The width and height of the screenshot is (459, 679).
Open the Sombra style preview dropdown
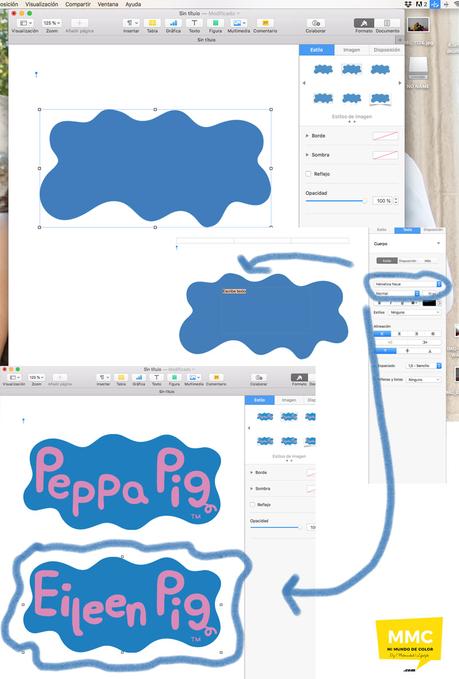[x=385, y=155]
